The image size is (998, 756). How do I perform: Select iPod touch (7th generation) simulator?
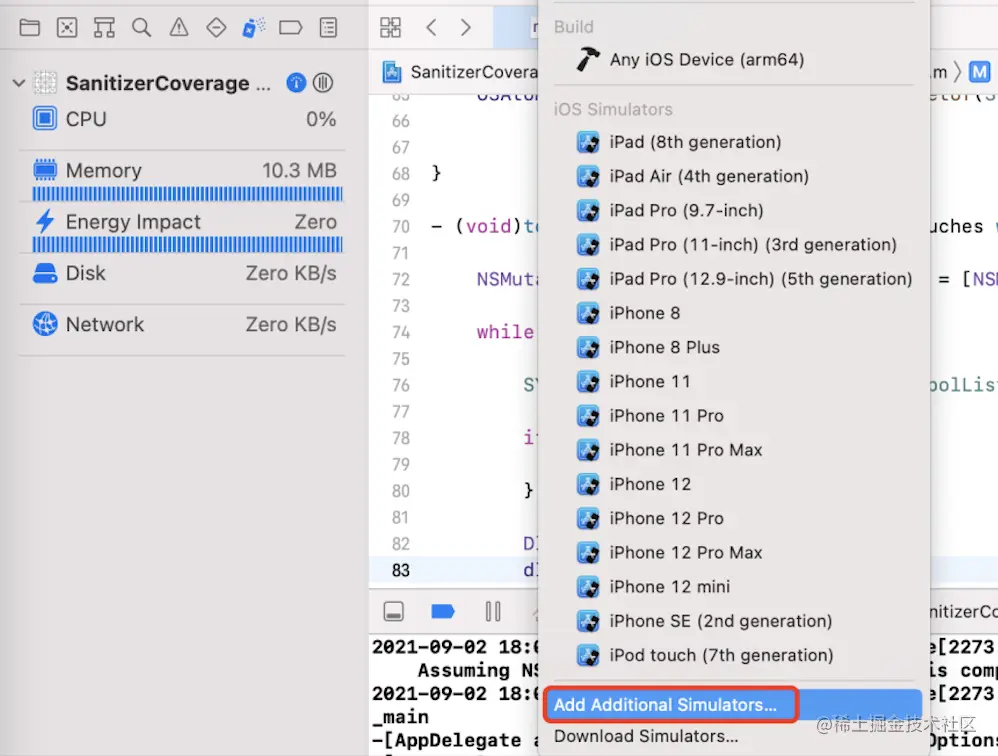click(734, 655)
